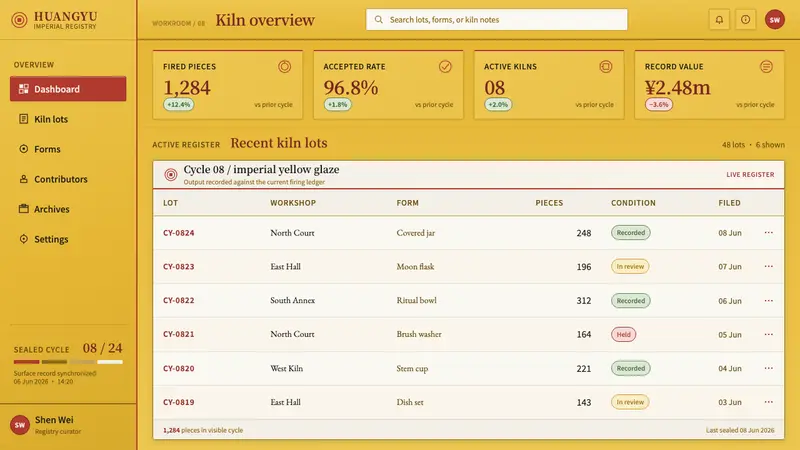
Task: Click the Moon flask form cell
Action: (415, 266)
